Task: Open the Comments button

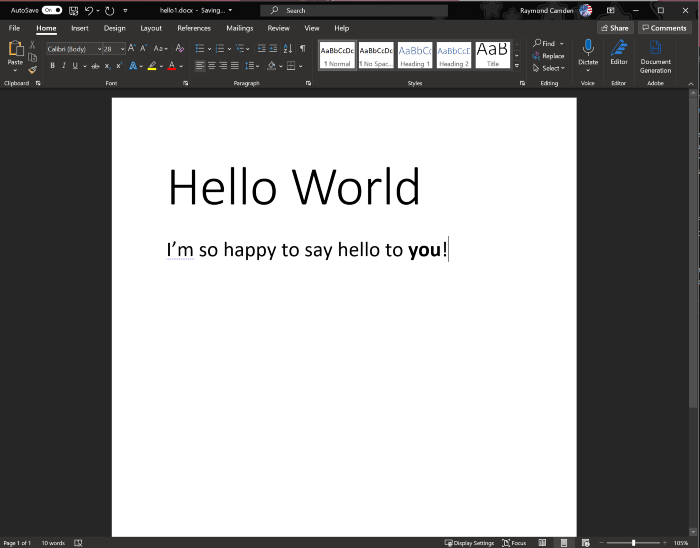Action: pyautogui.click(x=664, y=28)
